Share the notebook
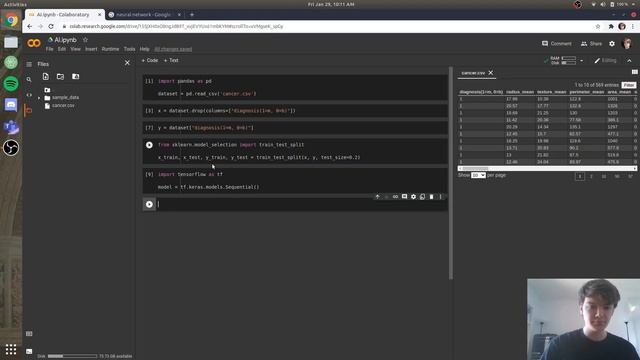The height and width of the screenshot is (360, 640). [591, 44]
